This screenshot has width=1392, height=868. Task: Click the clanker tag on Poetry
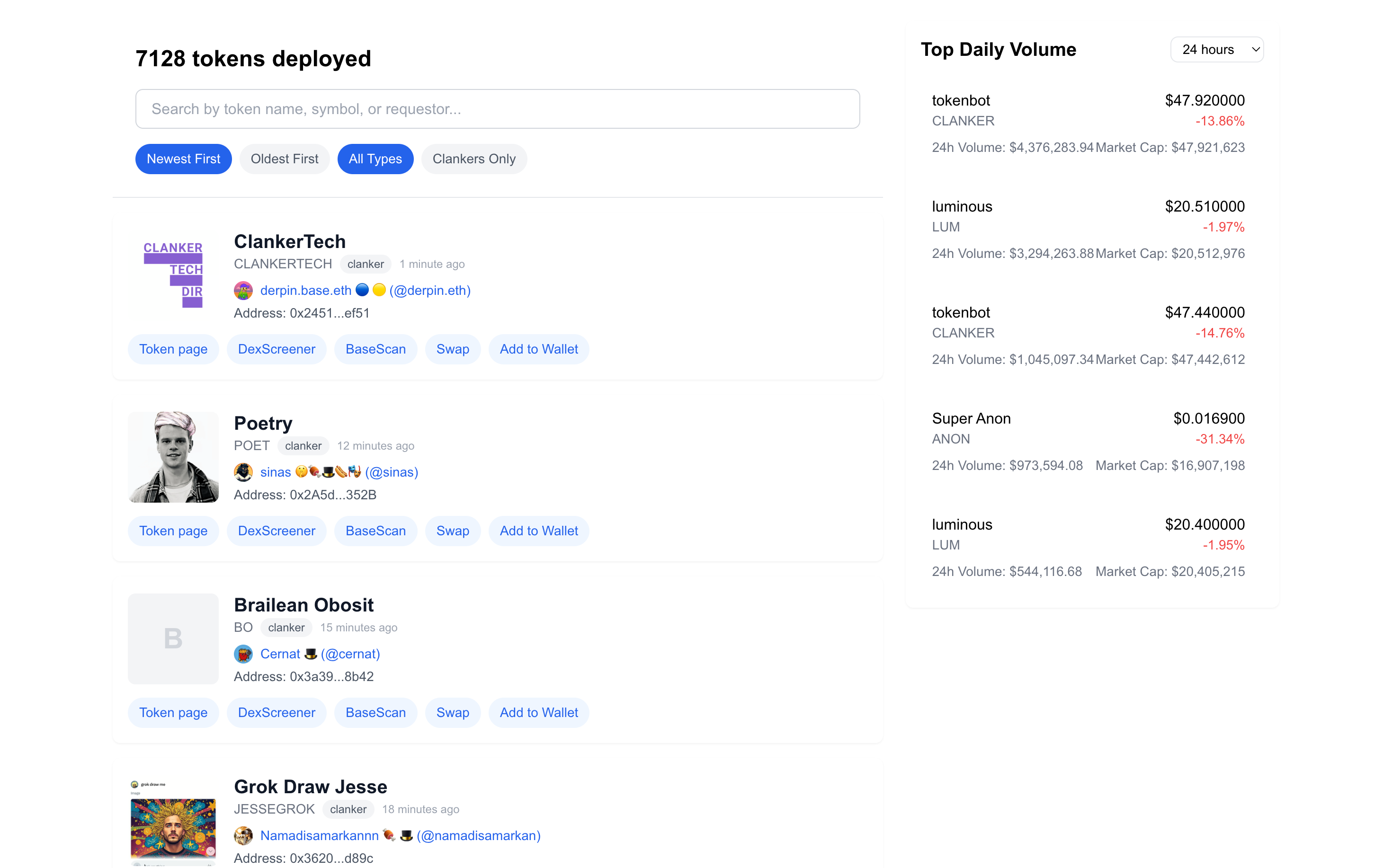point(303,445)
